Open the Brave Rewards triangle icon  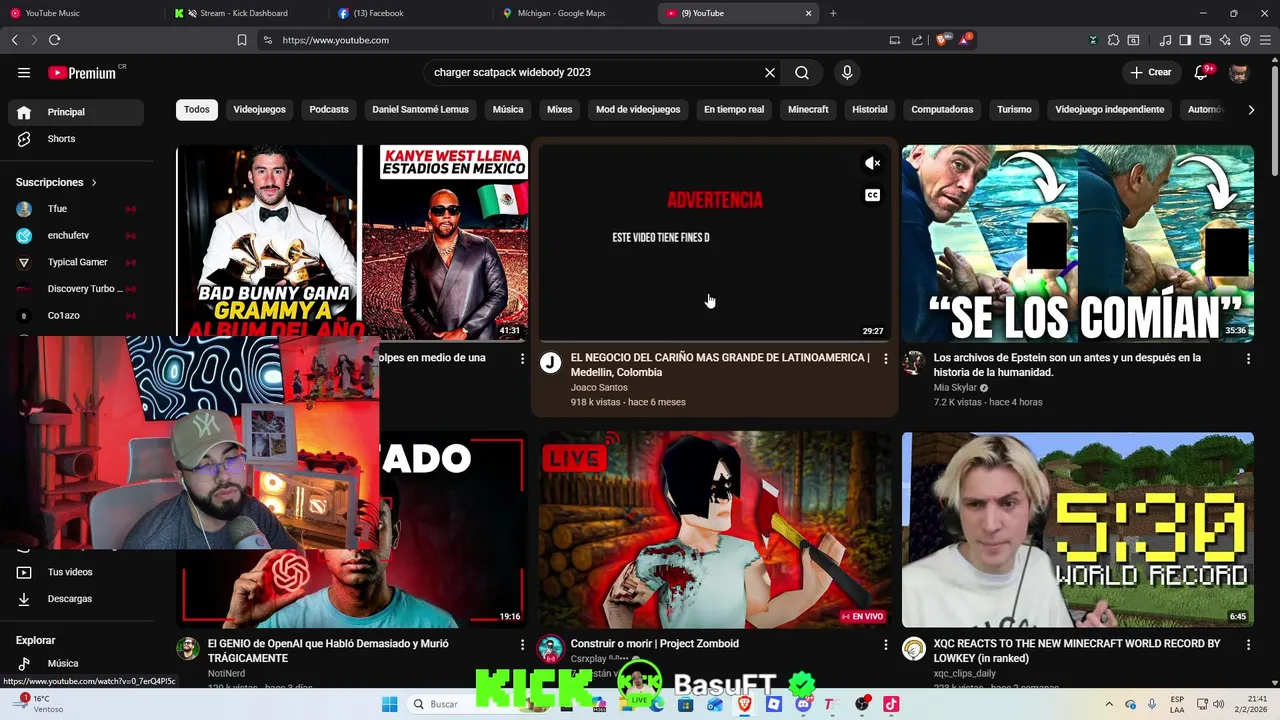[x=964, y=40]
